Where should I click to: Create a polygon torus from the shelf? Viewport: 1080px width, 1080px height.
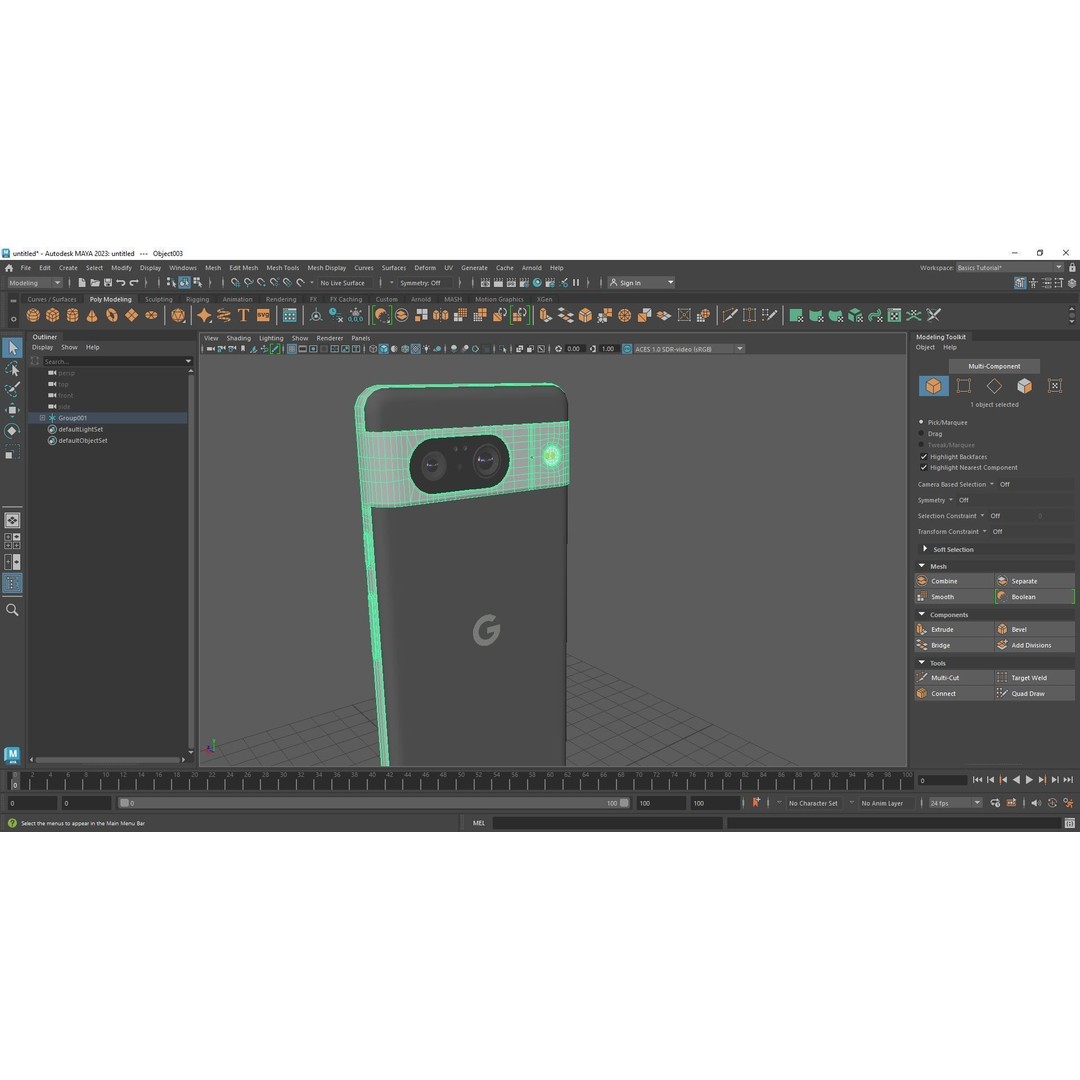(x=112, y=315)
